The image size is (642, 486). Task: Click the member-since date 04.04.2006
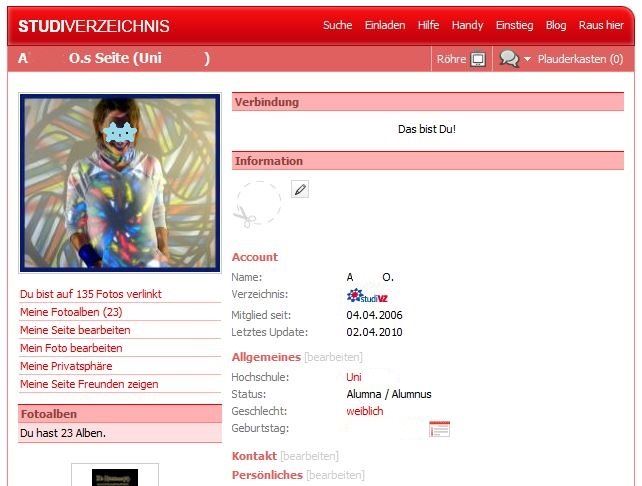point(374,315)
